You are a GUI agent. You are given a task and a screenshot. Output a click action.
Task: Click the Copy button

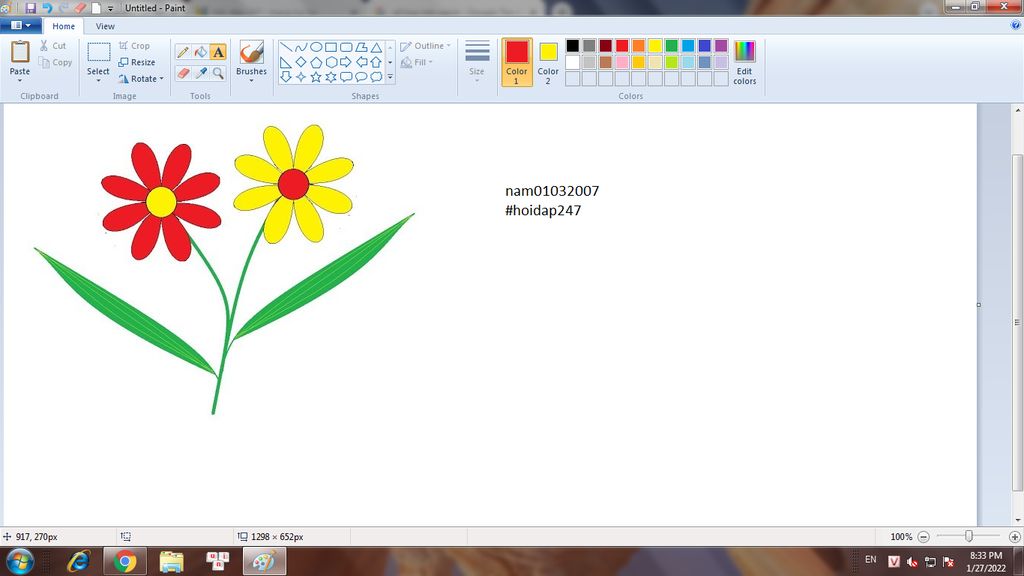tap(55, 62)
